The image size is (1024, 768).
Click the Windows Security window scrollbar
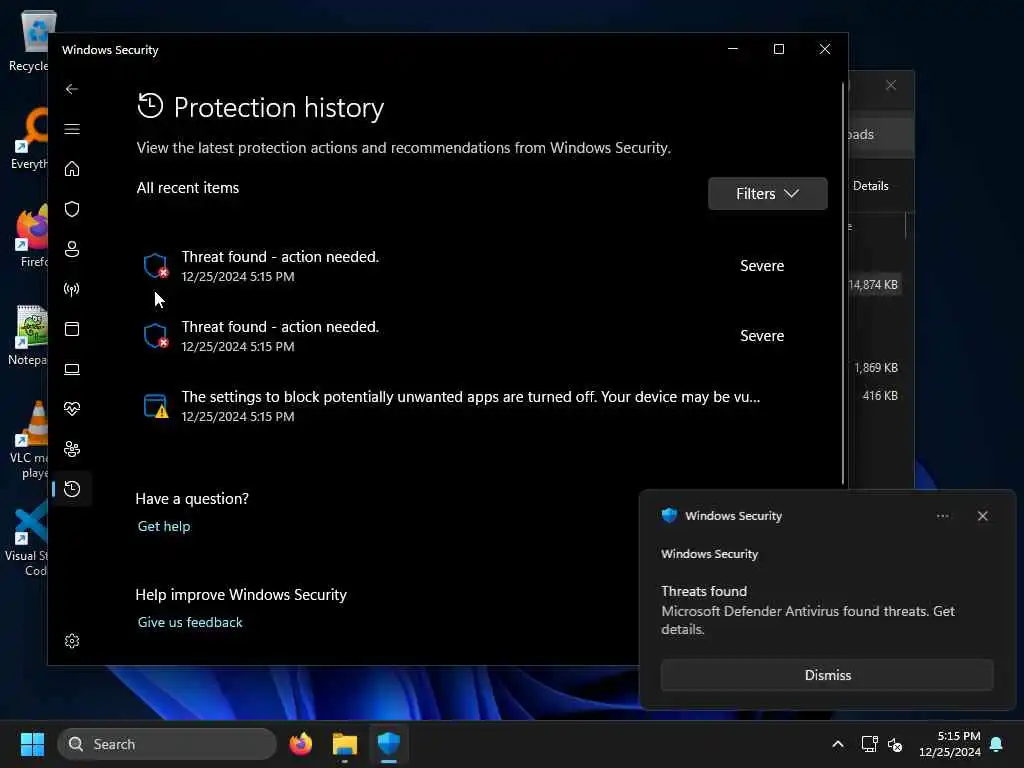[842, 284]
